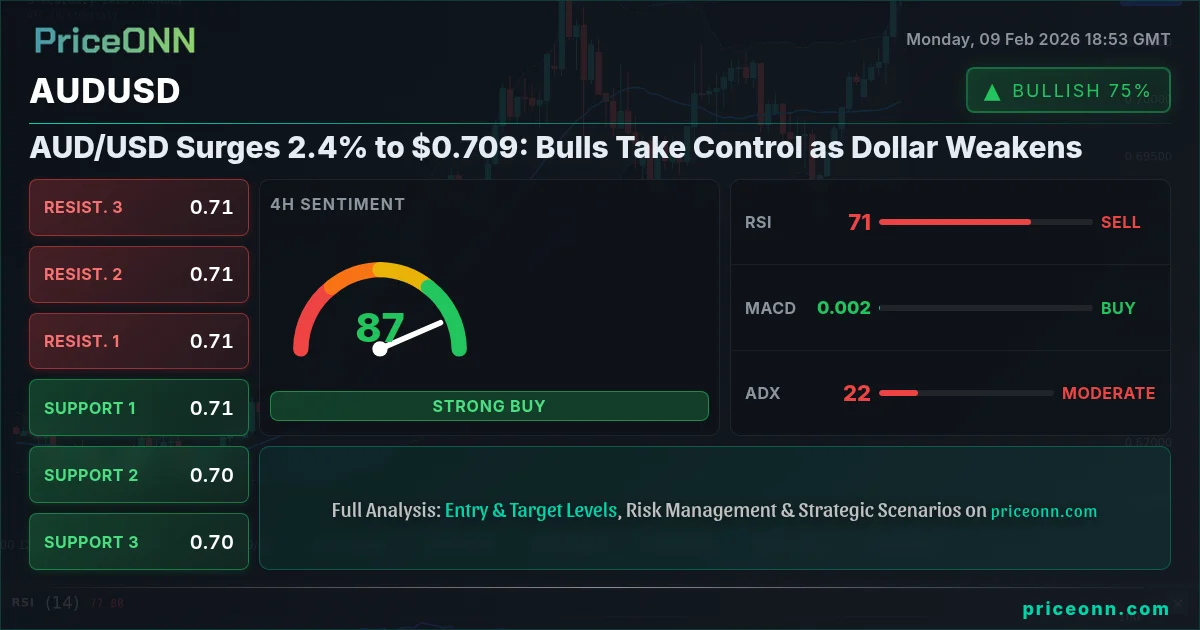Select the SUPPORT 1 level row
The width and height of the screenshot is (1200, 630).
tap(139, 408)
